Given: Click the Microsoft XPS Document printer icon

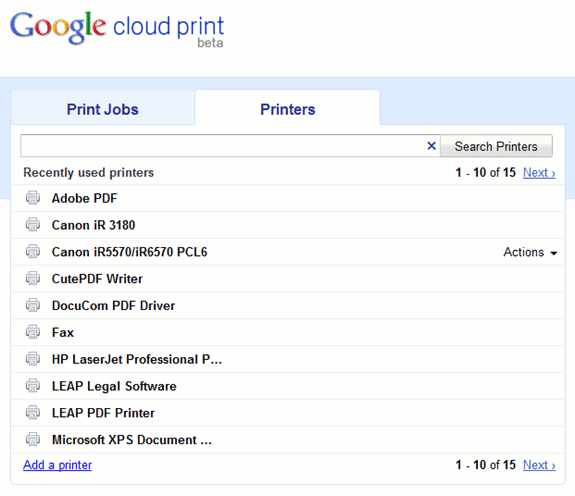Looking at the screenshot, I should pos(33,440).
